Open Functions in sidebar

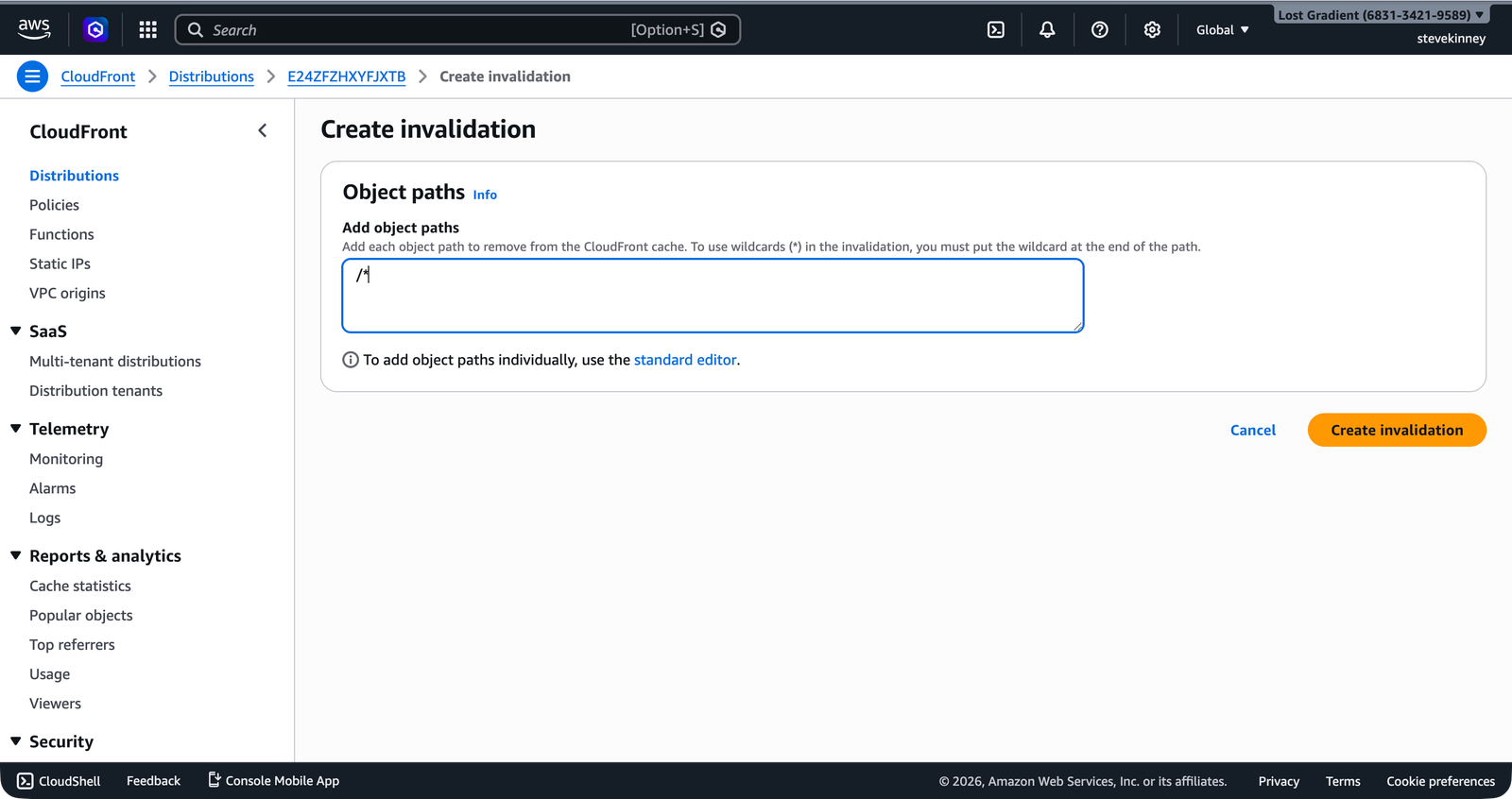click(61, 234)
